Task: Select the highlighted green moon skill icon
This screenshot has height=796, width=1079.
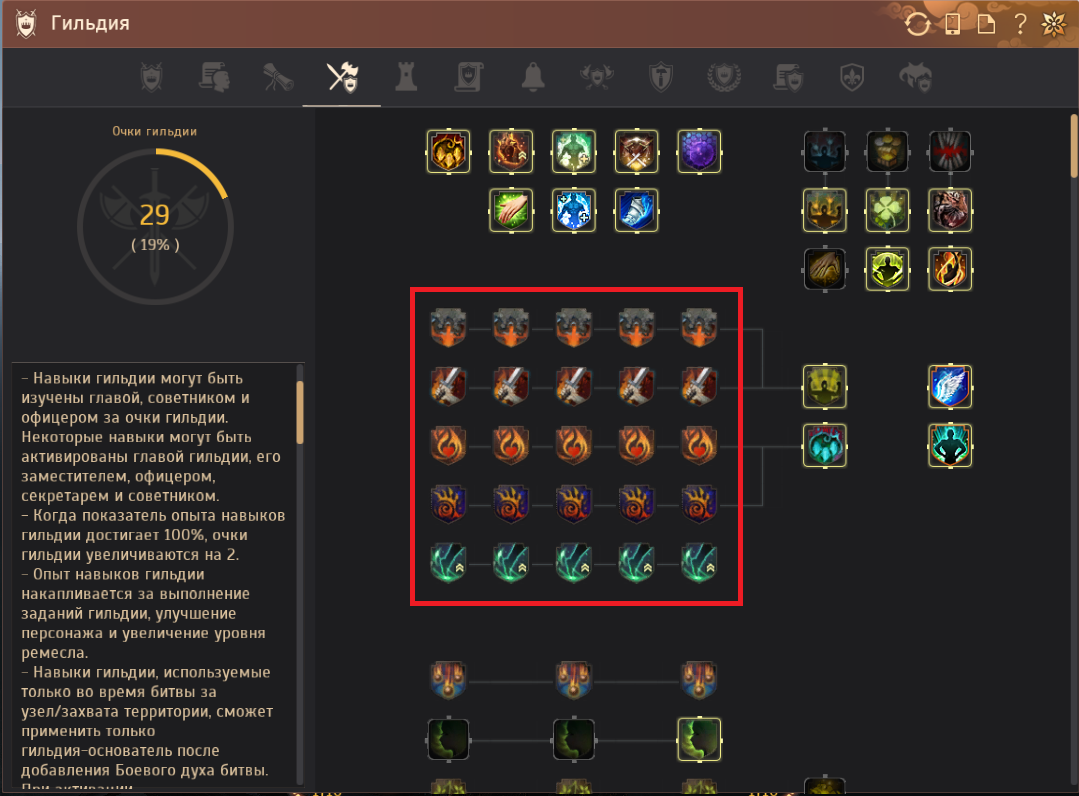Action: pos(698,740)
